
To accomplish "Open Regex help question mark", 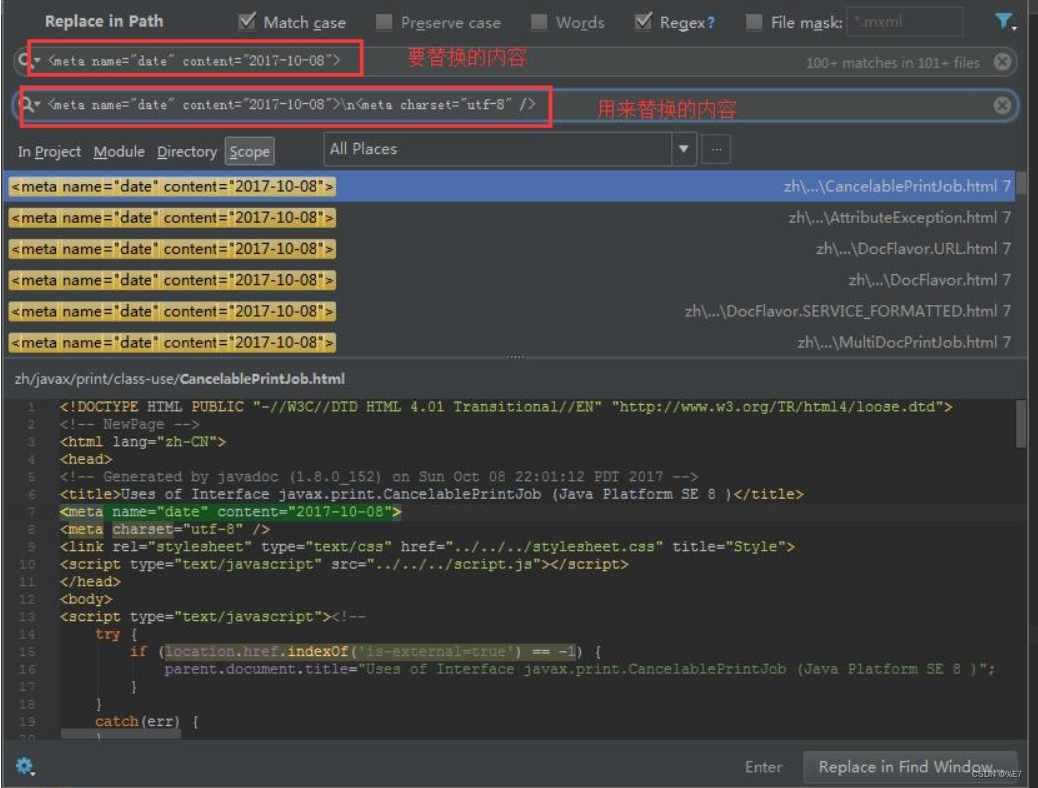I will tap(709, 22).
